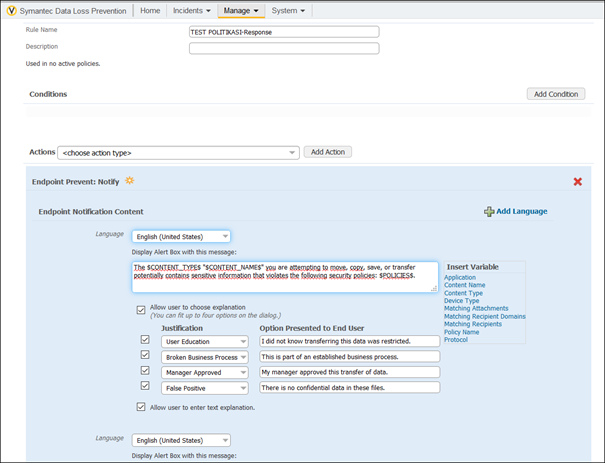Remove the Endpoint Prevent: Notify action with the red X
Viewport: 605px width, 463px height.
point(577,182)
